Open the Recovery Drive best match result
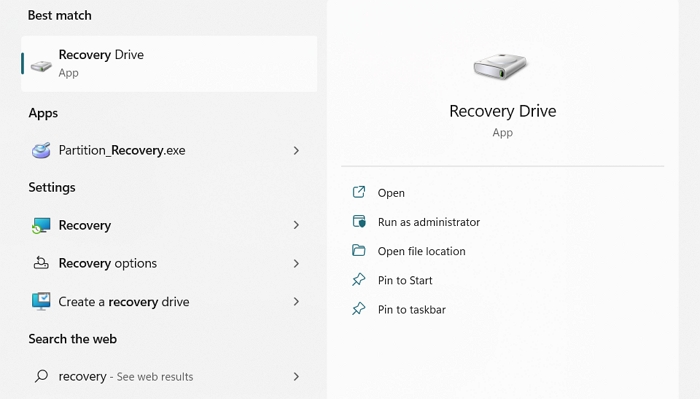 point(169,64)
